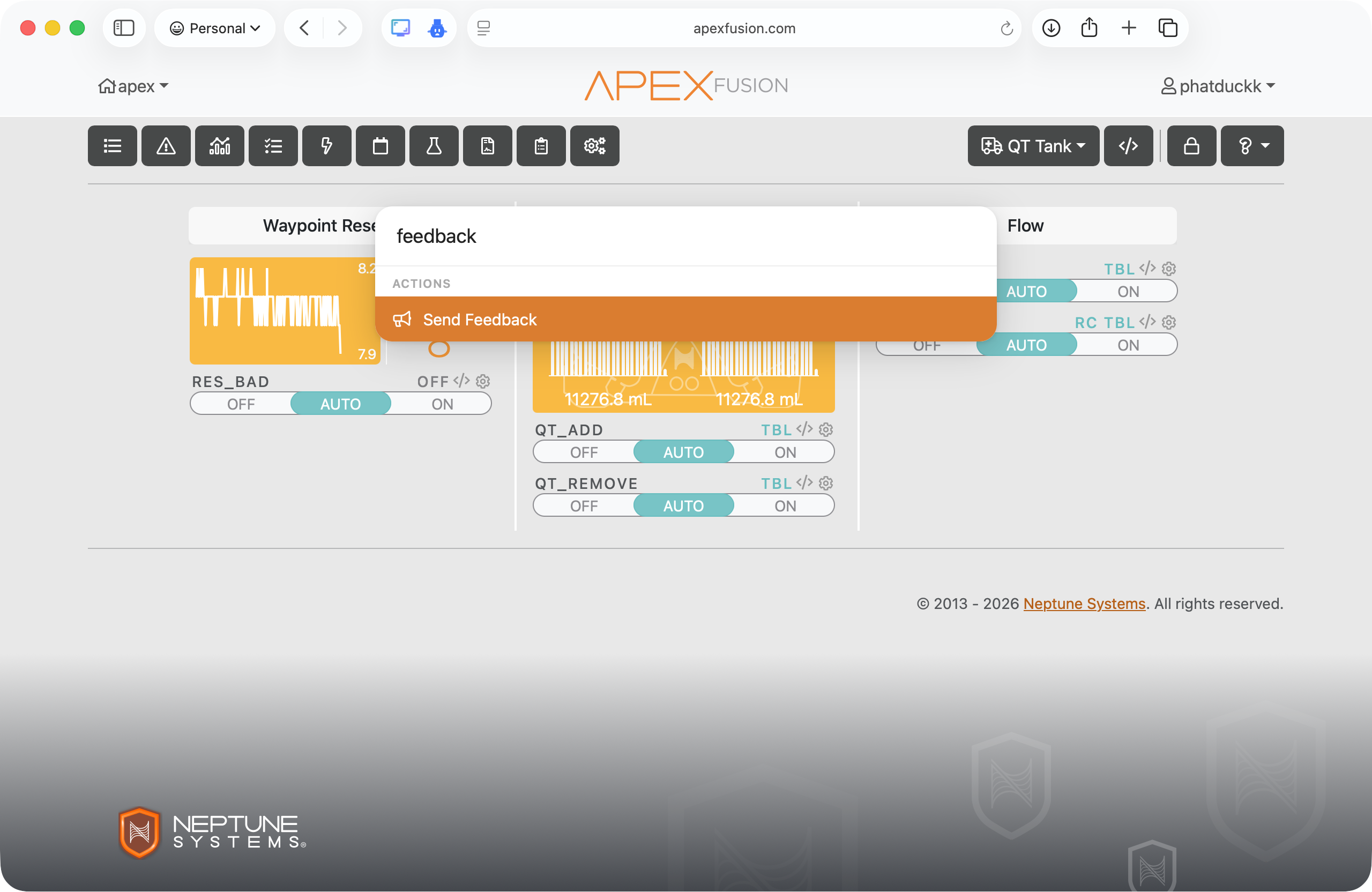Set RES_BAD outlet to AUTO
The width and height of the screenshot is (1372, 892).
click(x=341, y=404)
